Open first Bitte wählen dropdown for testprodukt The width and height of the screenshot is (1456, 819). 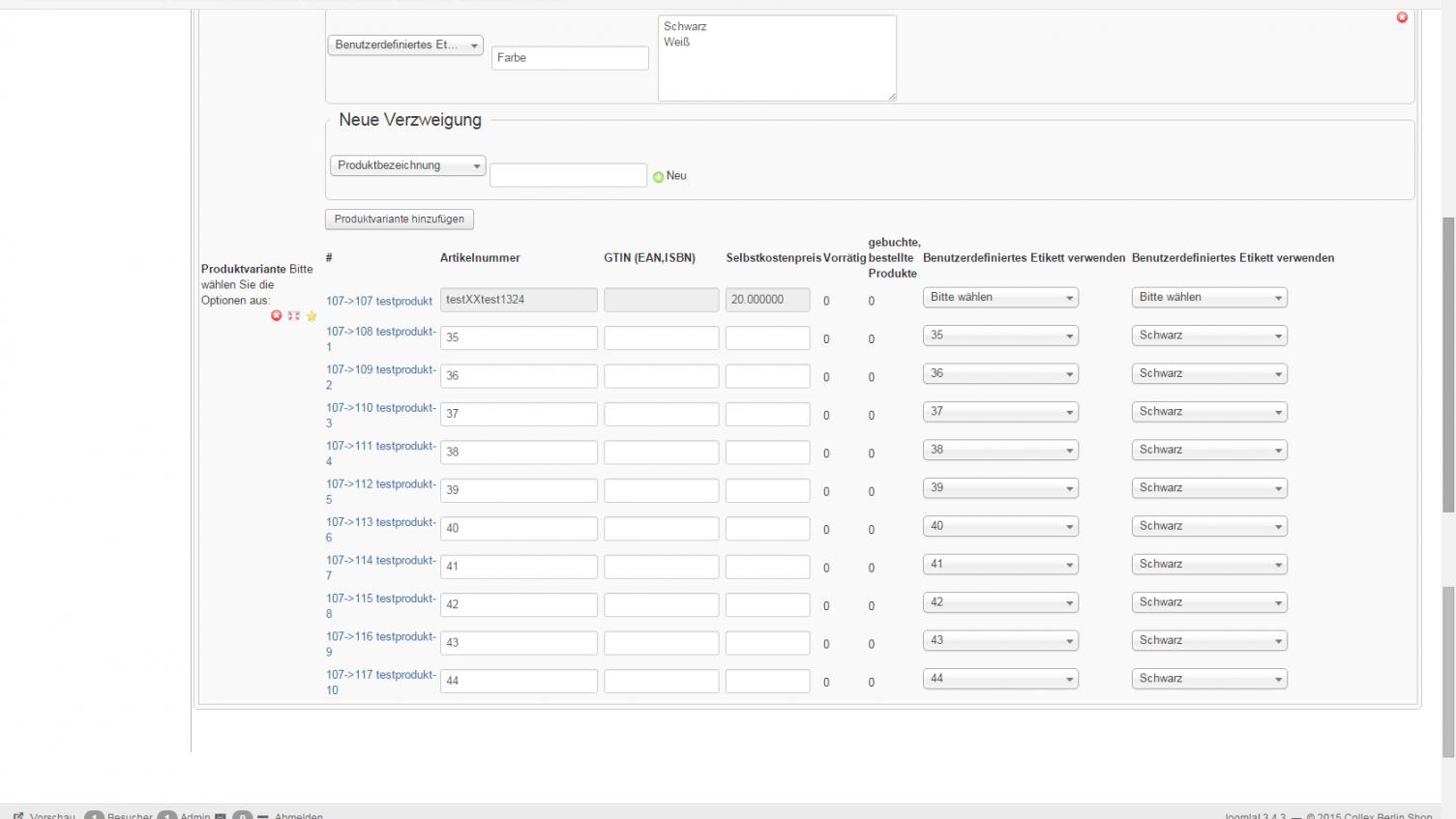(x=1000, y=298)
